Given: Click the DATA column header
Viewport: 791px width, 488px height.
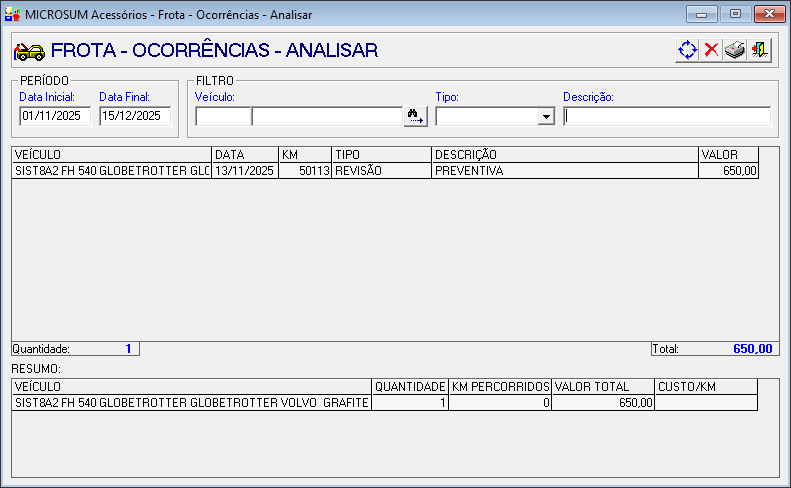Looking at the screenshot, I should [x=245, y=154].
